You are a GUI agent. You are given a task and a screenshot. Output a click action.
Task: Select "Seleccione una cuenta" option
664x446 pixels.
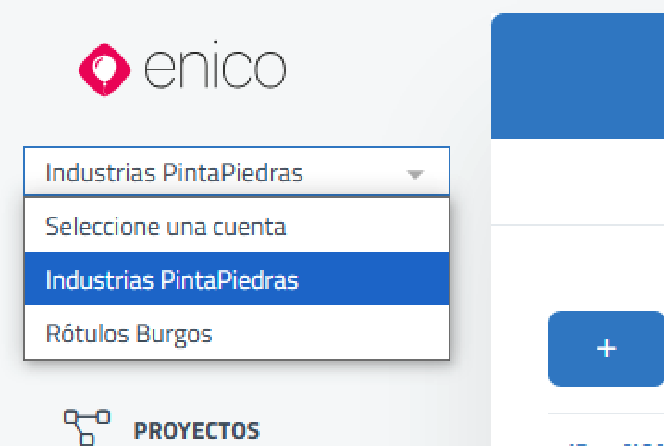tap(166, 226)
